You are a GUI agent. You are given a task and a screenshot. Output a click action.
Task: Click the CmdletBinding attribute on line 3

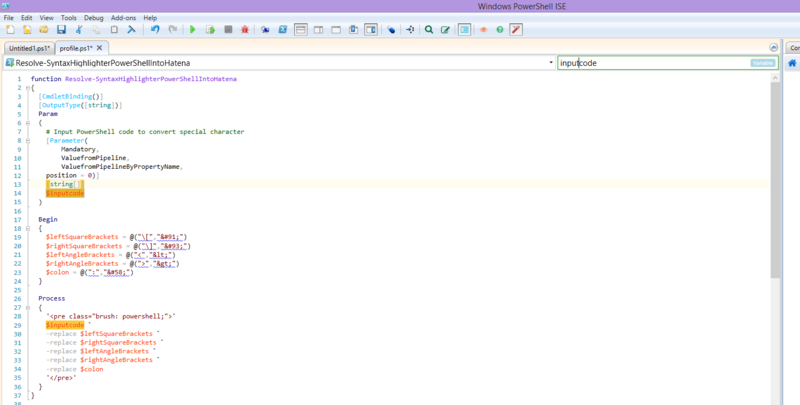tap(67, 96)
